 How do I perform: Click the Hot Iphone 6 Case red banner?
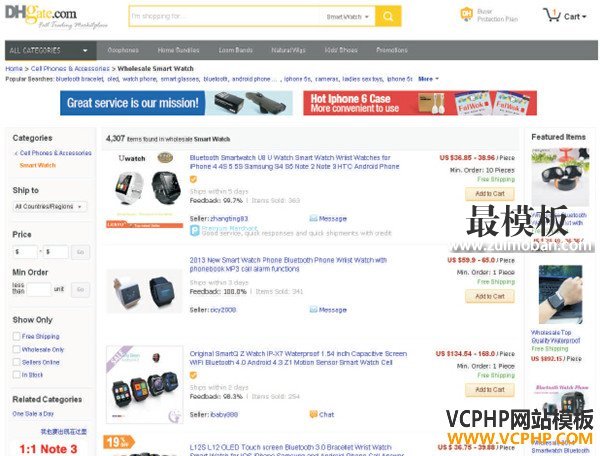tap(420, 103)
